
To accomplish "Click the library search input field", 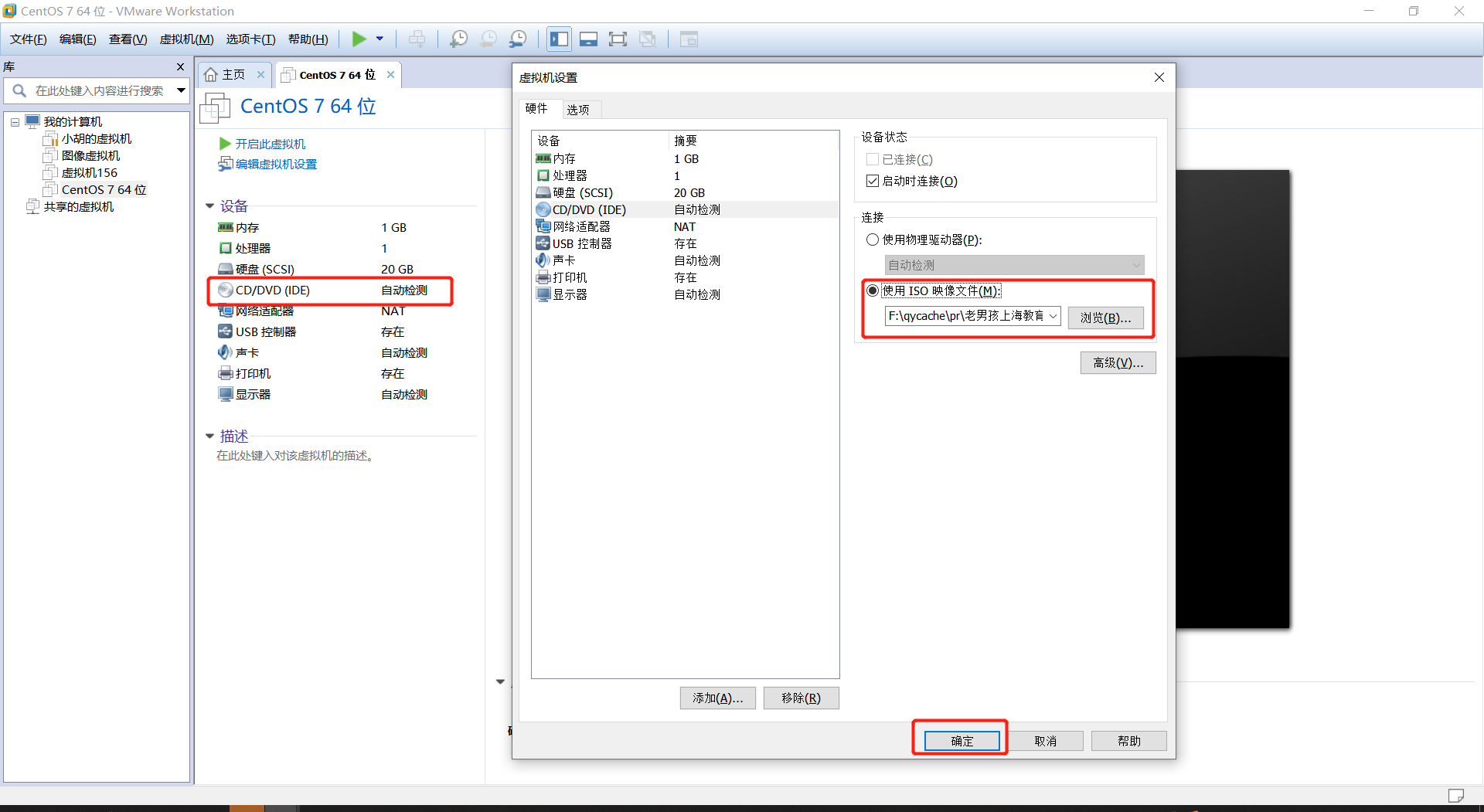I will click(100, 90).
